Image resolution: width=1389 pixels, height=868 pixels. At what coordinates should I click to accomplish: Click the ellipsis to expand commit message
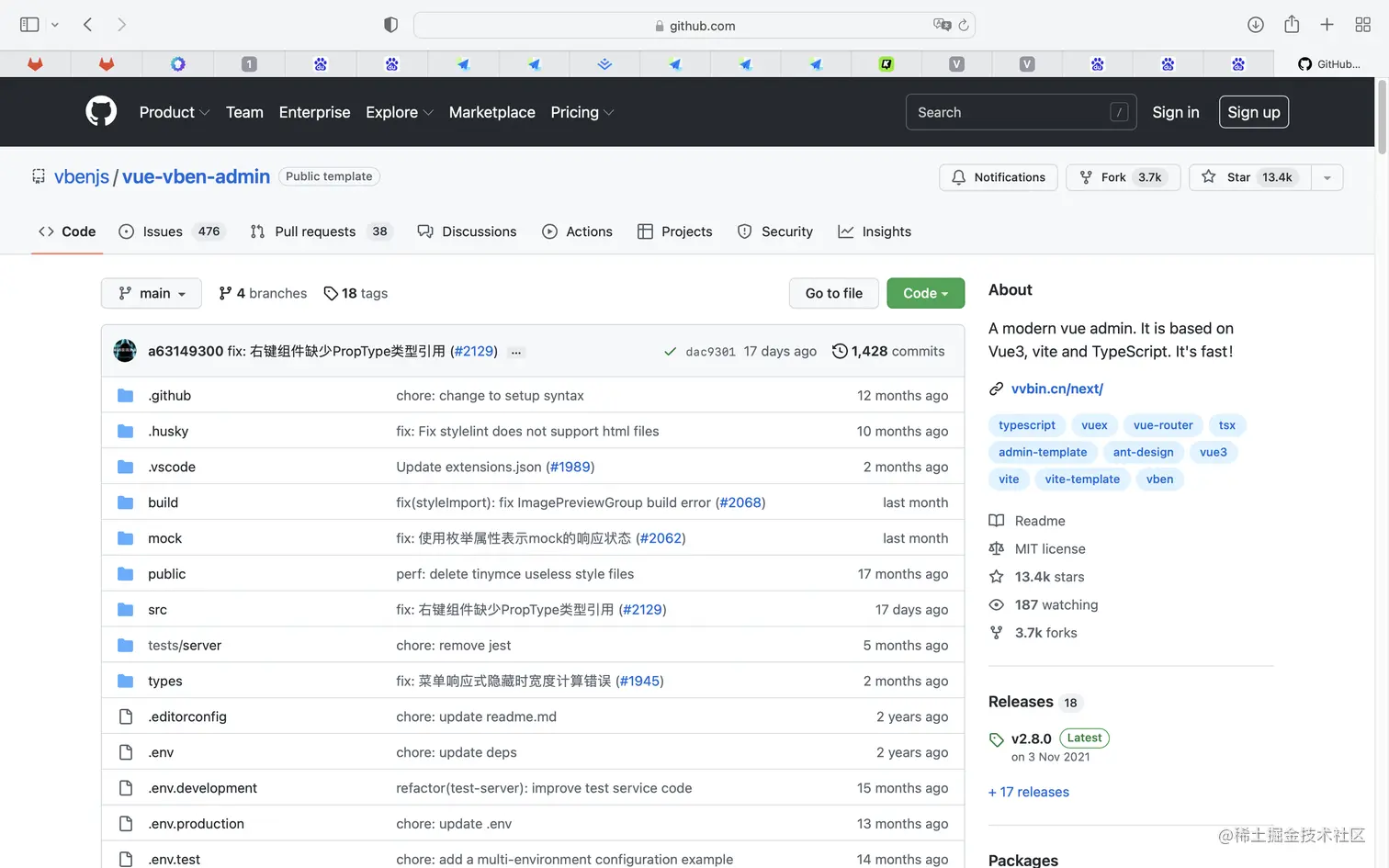[x=516, y=352]
